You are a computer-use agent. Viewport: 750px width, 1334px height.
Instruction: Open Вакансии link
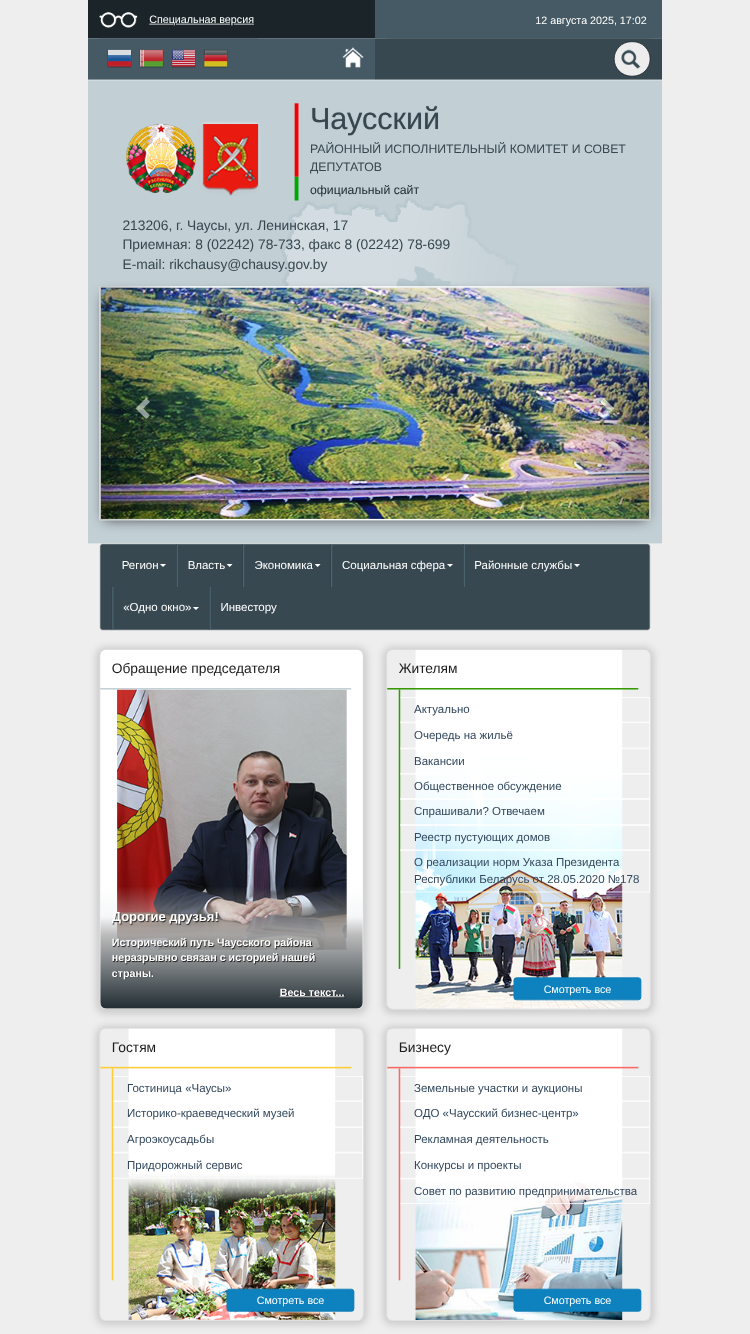(439, 761)
